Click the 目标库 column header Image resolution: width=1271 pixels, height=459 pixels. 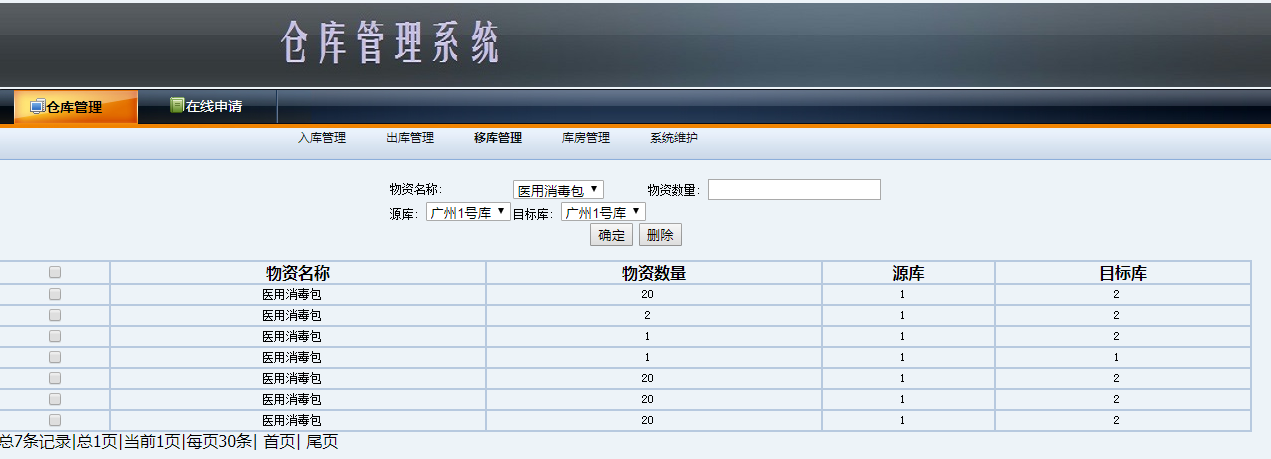click(1123, 273)
